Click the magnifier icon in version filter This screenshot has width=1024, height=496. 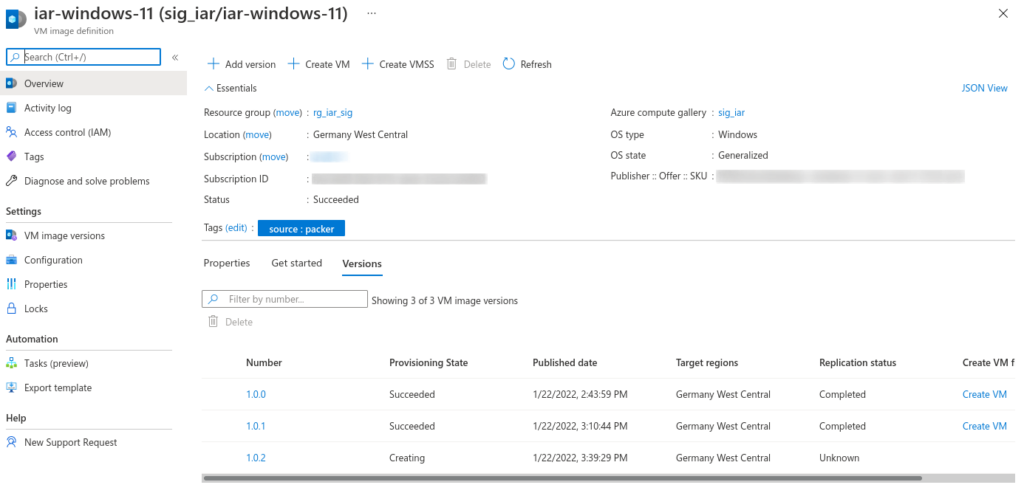coord(213,299)
